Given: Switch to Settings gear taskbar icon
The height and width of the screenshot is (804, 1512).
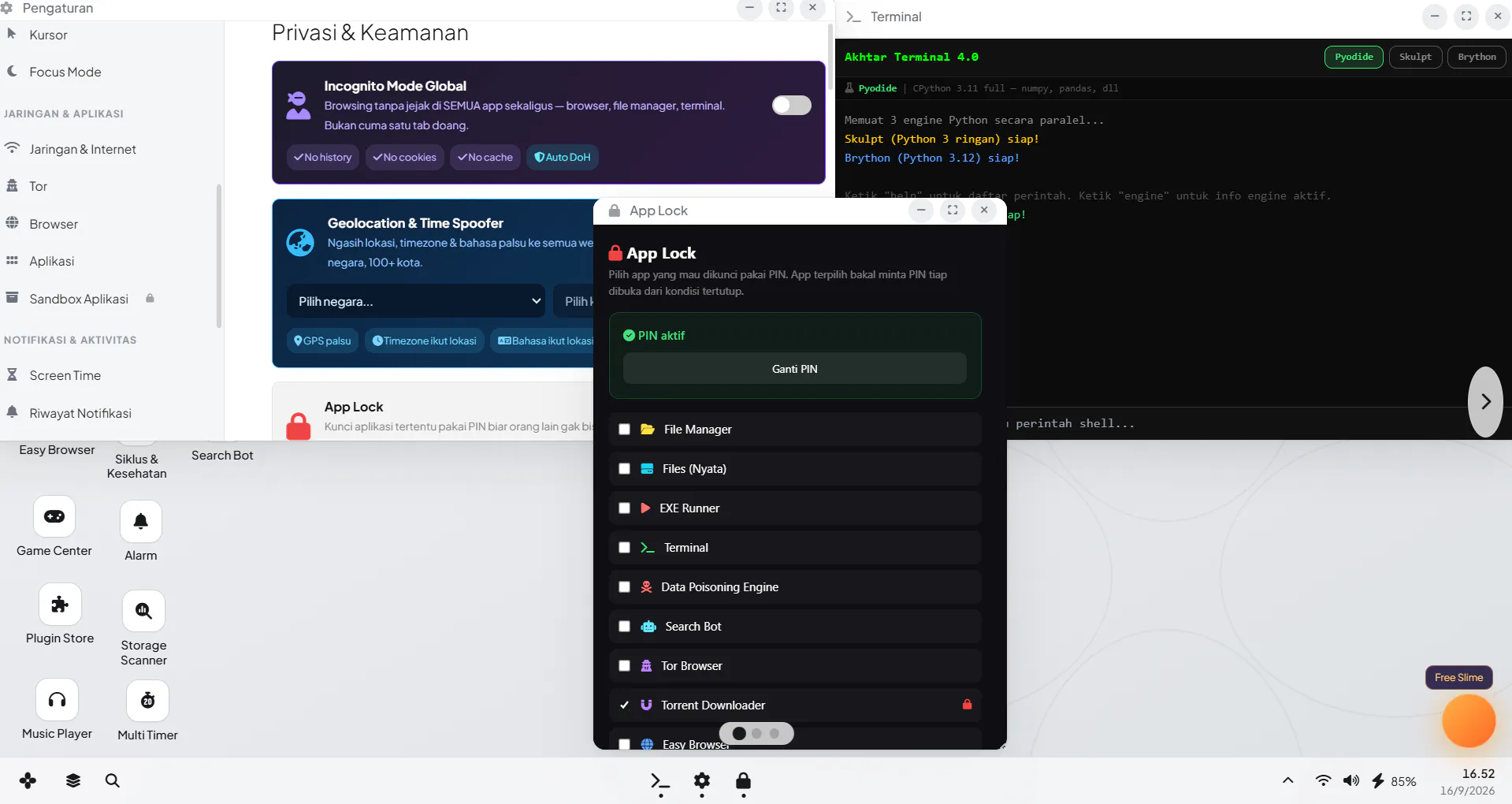Looking at the screenshot, I should 702,781.
